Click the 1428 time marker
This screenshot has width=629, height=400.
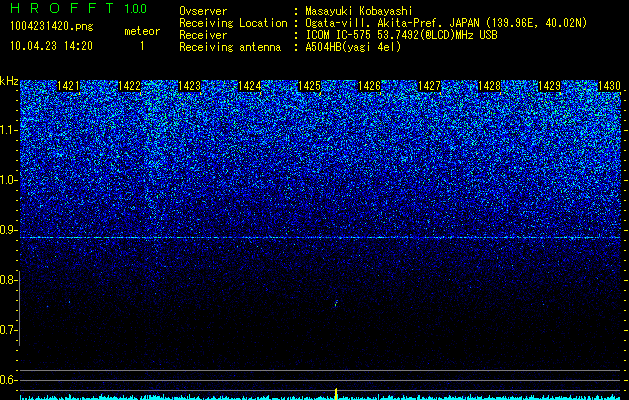(x=489, y=86)
